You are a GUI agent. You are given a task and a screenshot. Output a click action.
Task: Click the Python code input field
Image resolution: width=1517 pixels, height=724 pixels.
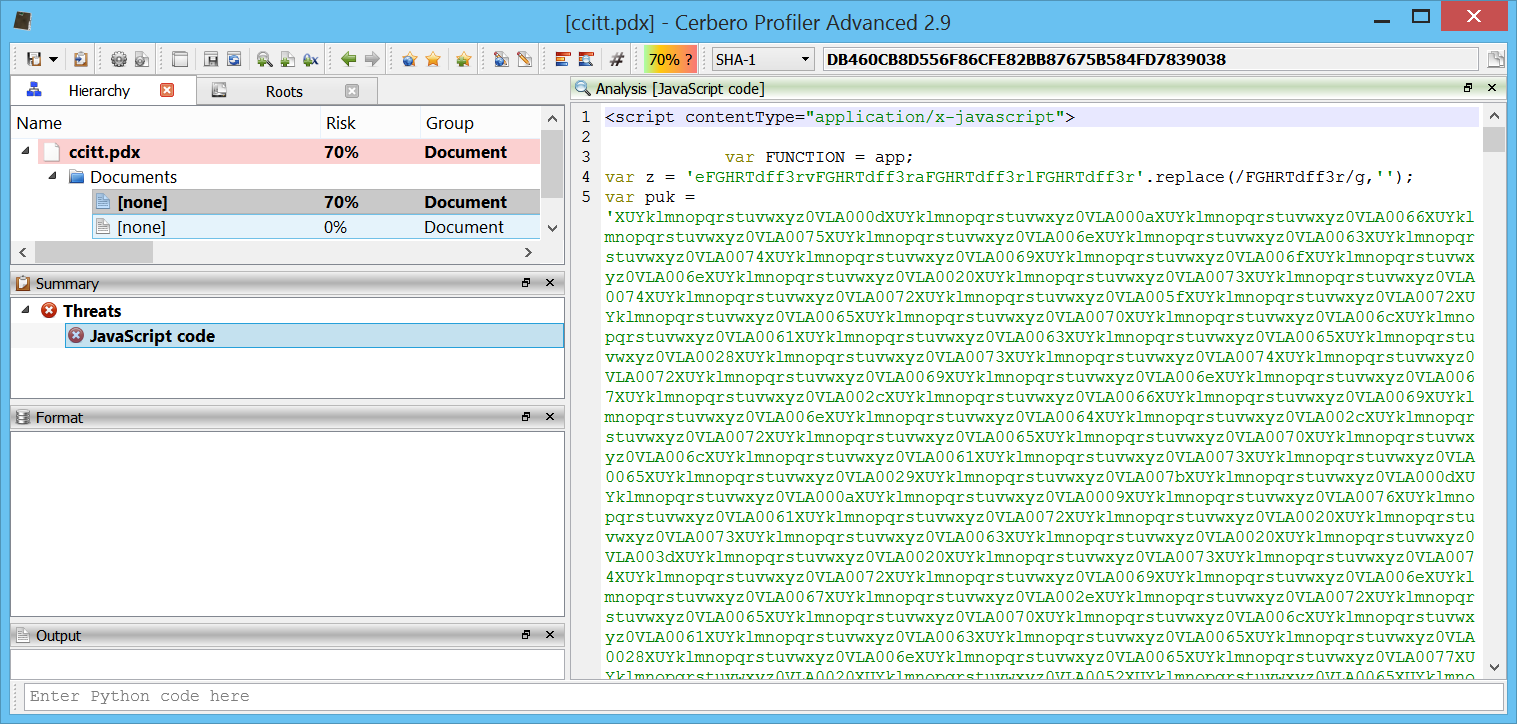[x=764, y=696]
